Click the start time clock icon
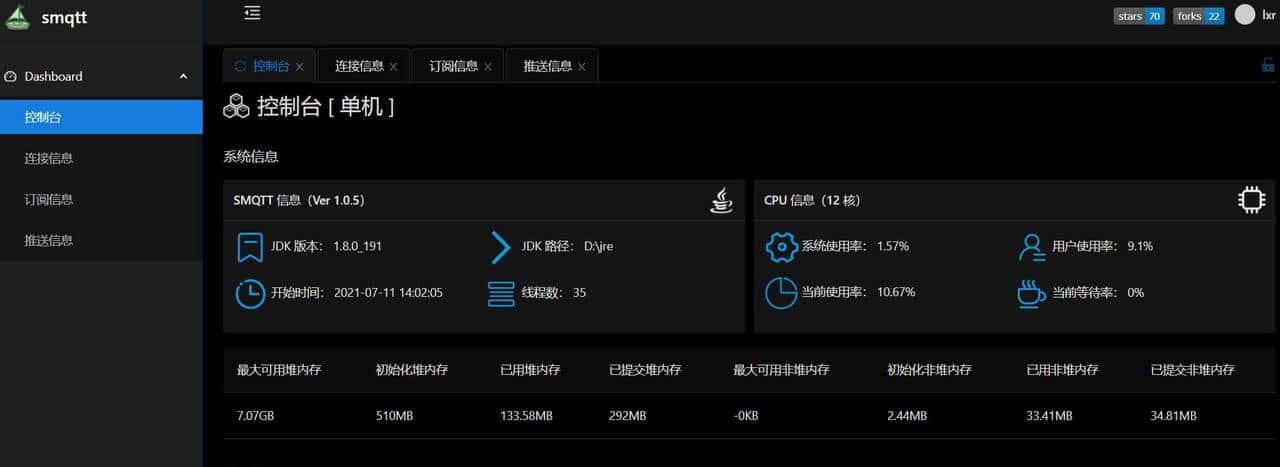Viewport: 1280px width, 467px height. [x=249, y=293]
